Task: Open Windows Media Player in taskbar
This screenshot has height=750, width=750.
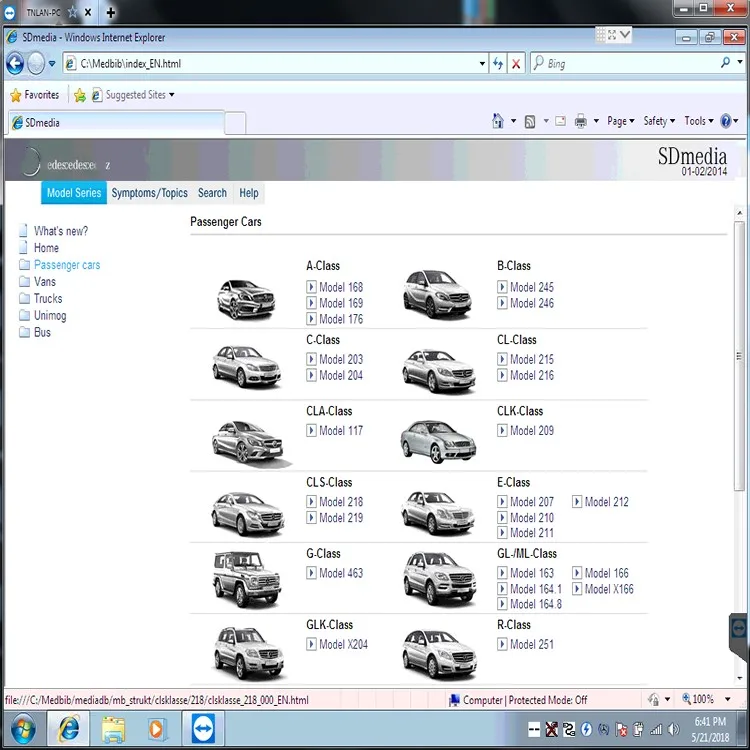Action: click(x=156, y=729)
